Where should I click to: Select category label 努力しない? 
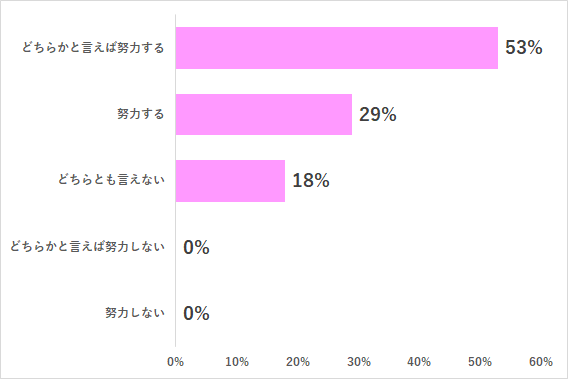point(135,313)
